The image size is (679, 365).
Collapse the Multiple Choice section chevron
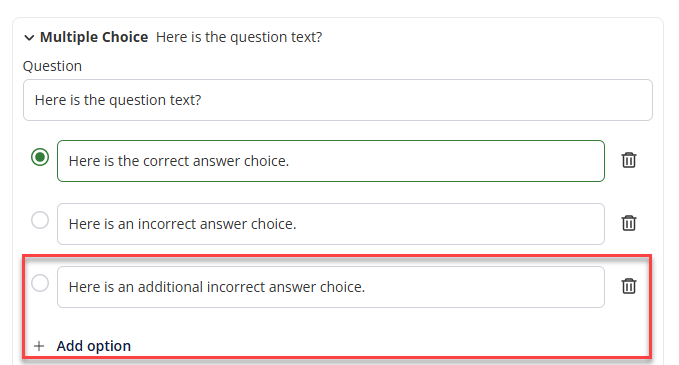pos(29,38)
